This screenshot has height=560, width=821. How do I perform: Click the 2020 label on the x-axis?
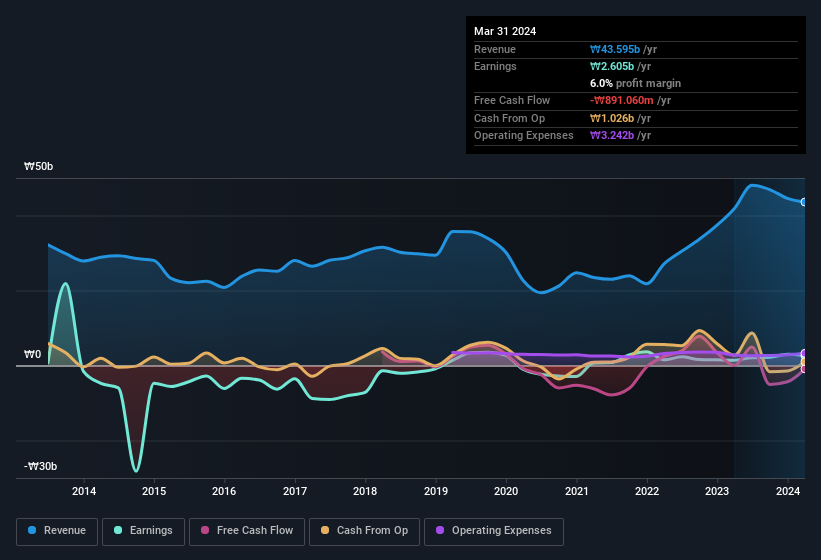506,491
